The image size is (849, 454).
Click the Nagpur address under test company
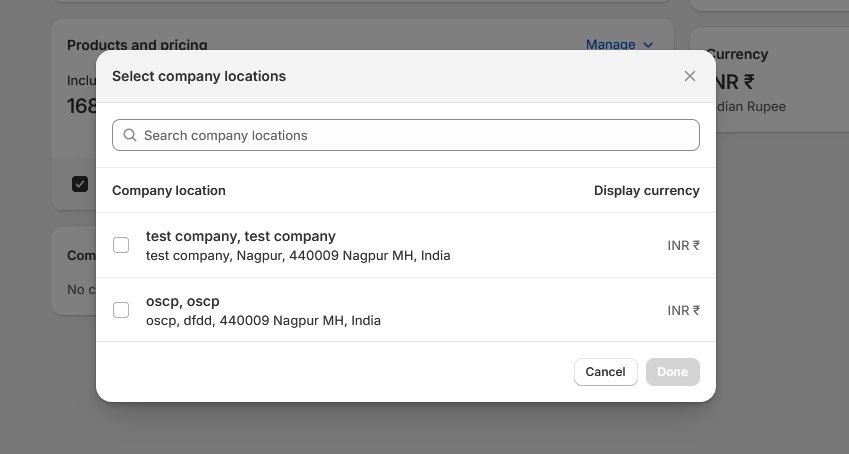(x=298, y=255)
